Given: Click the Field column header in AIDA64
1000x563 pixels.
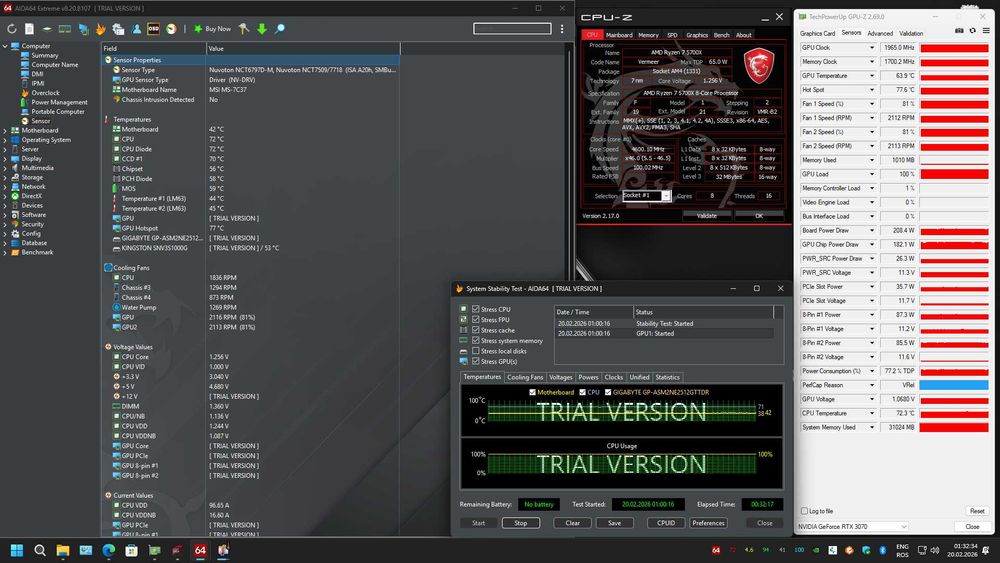Looking at the screenshot, I should (154, 48).
